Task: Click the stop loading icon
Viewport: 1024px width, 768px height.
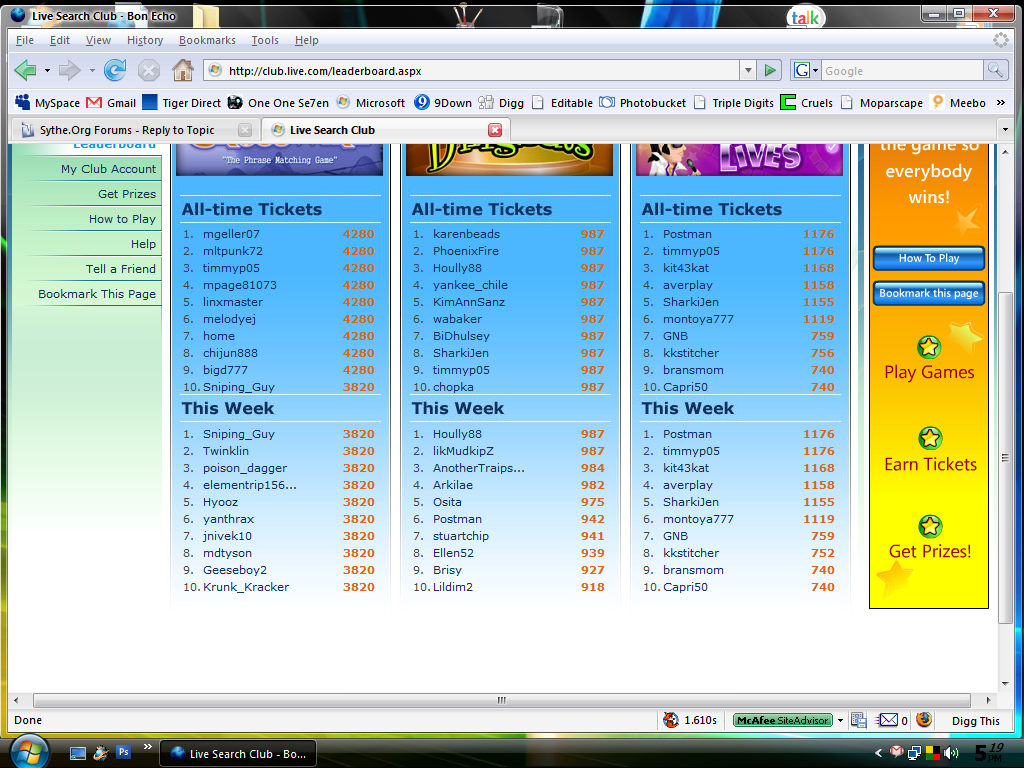Action: pos(149,70)
